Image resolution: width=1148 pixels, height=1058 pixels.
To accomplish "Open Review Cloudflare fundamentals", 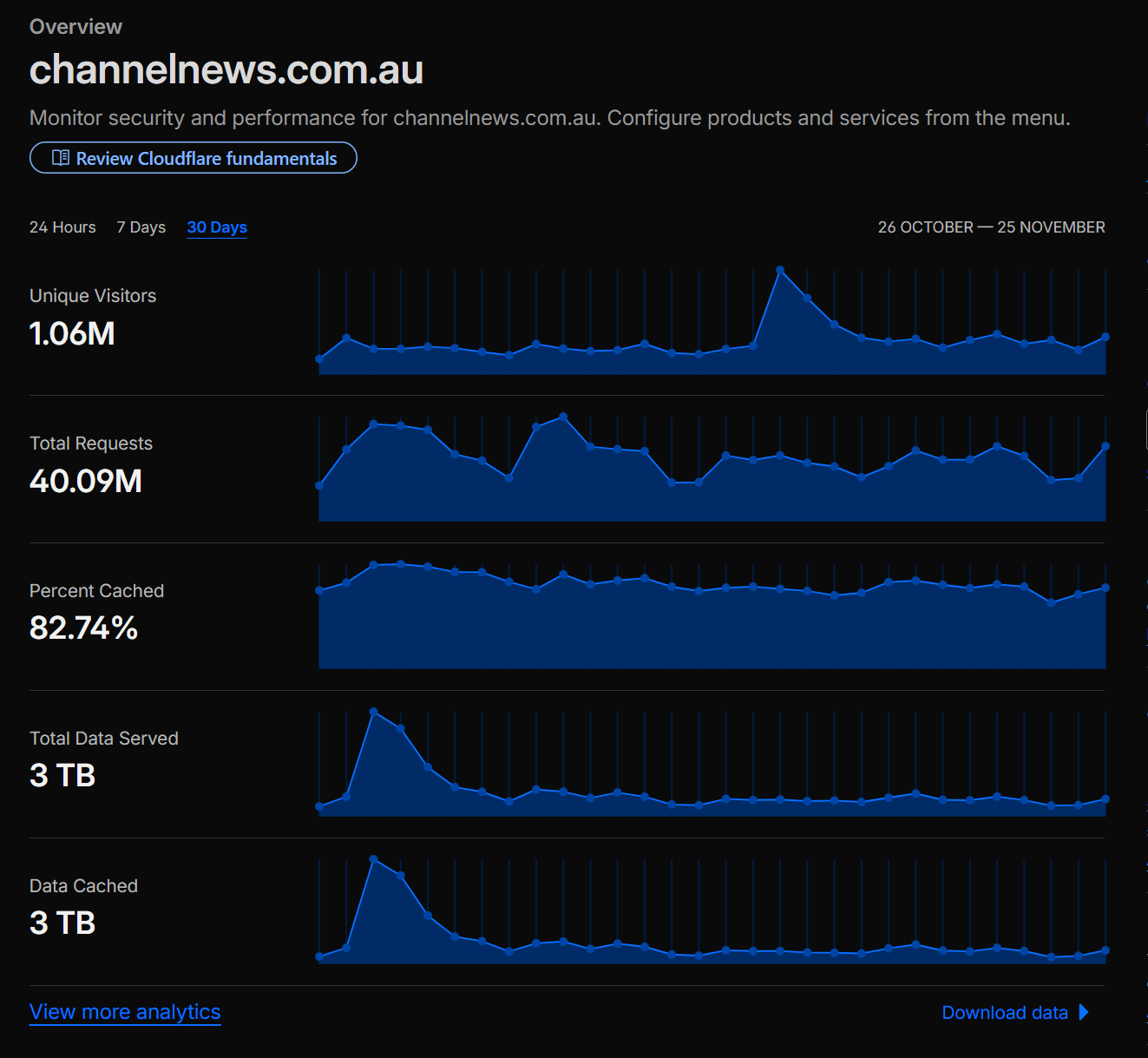I will 194,158.
